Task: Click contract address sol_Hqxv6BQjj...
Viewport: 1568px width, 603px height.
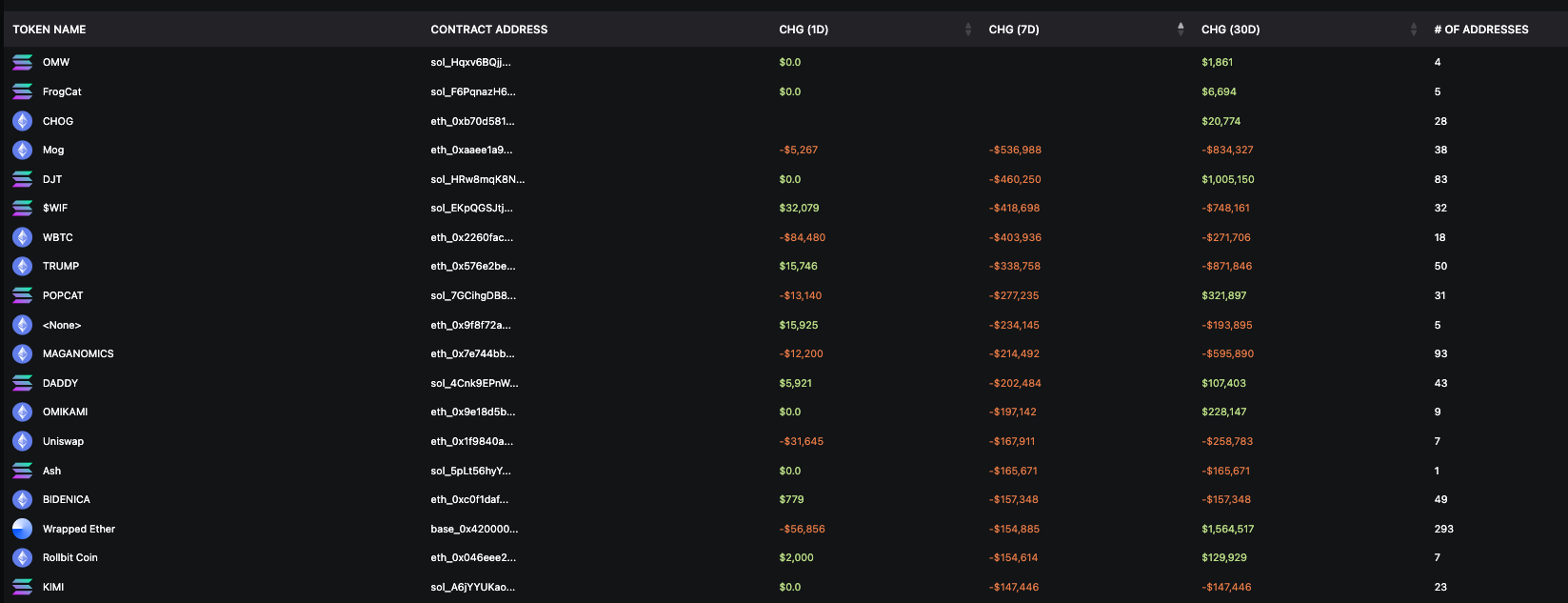Action: pos(470,63)
